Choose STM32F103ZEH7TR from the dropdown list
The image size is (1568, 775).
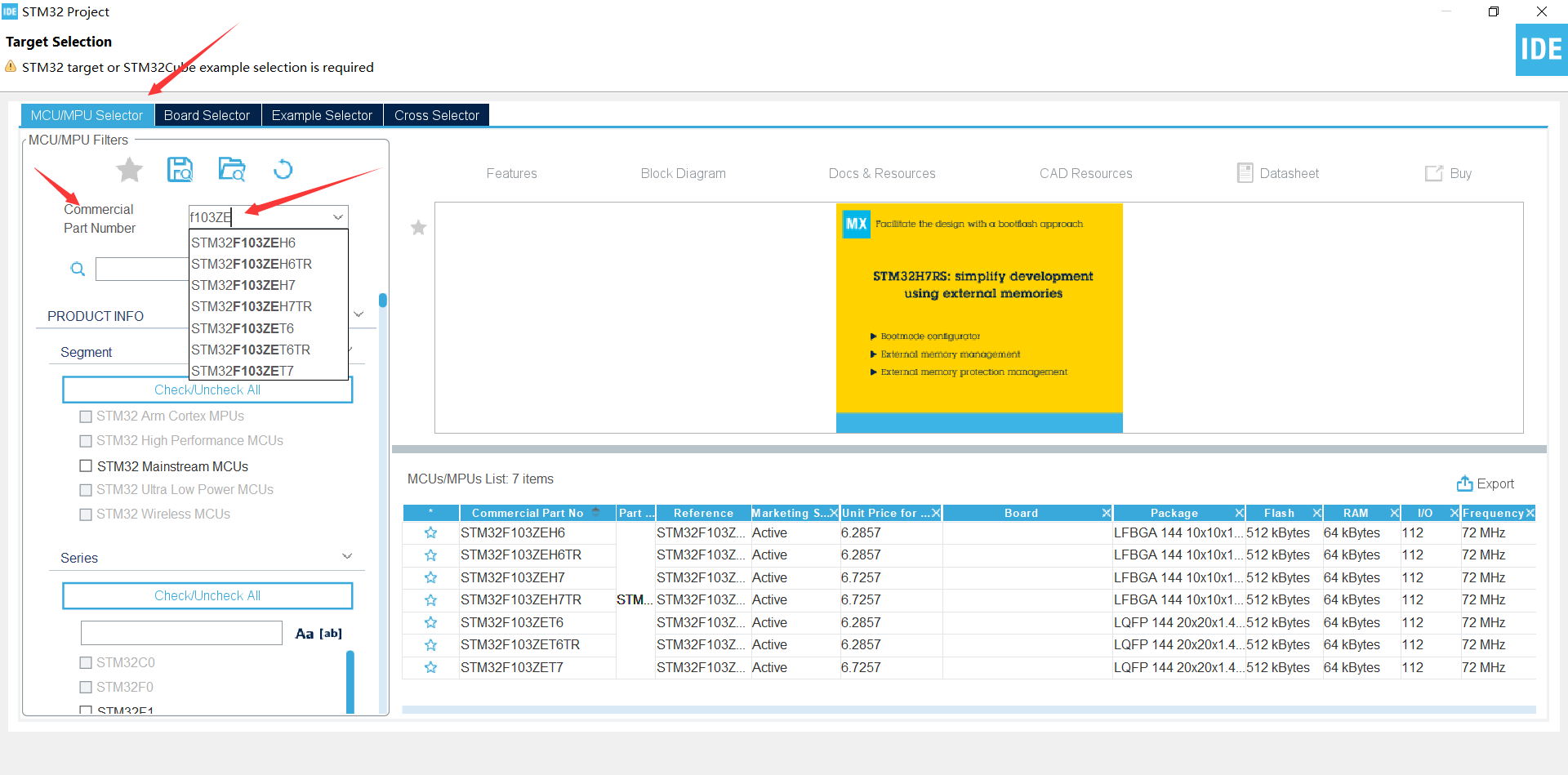click(269, 306)
